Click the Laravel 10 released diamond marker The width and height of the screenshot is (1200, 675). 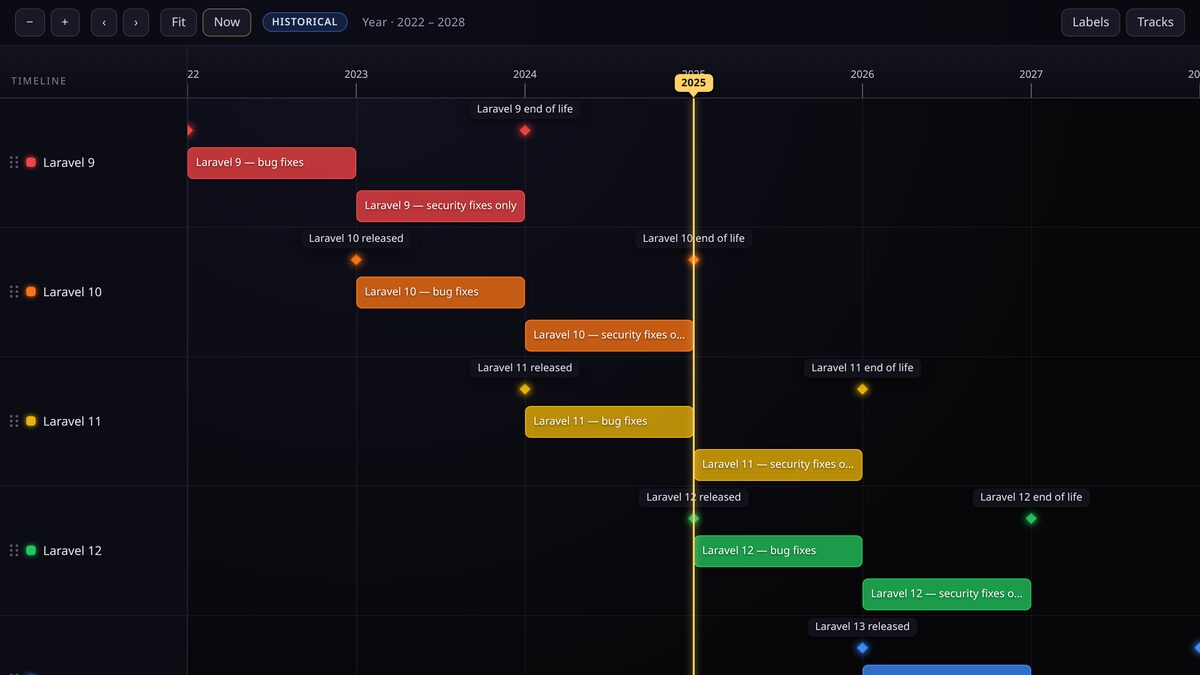click(x=356, y=260)
